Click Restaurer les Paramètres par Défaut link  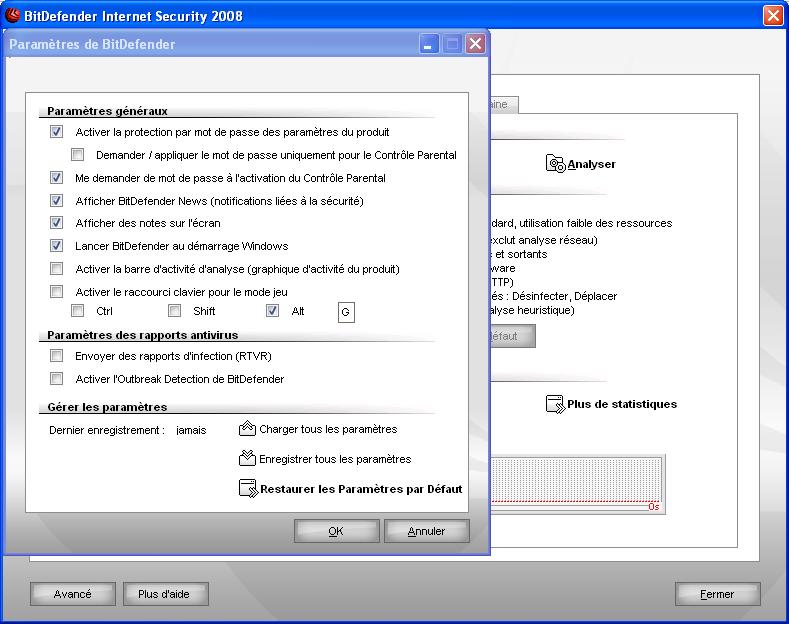pyautogui.click(x=361, y=489)
